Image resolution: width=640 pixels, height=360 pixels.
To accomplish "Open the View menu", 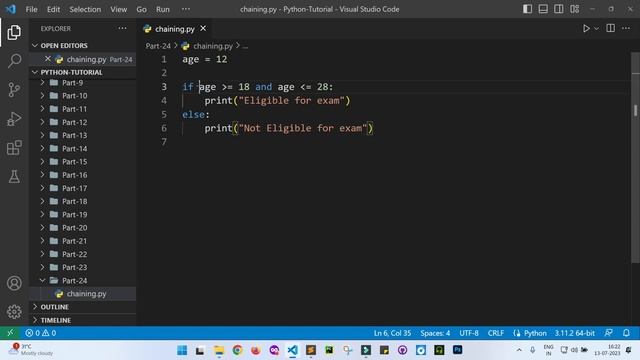I will 118,9.
